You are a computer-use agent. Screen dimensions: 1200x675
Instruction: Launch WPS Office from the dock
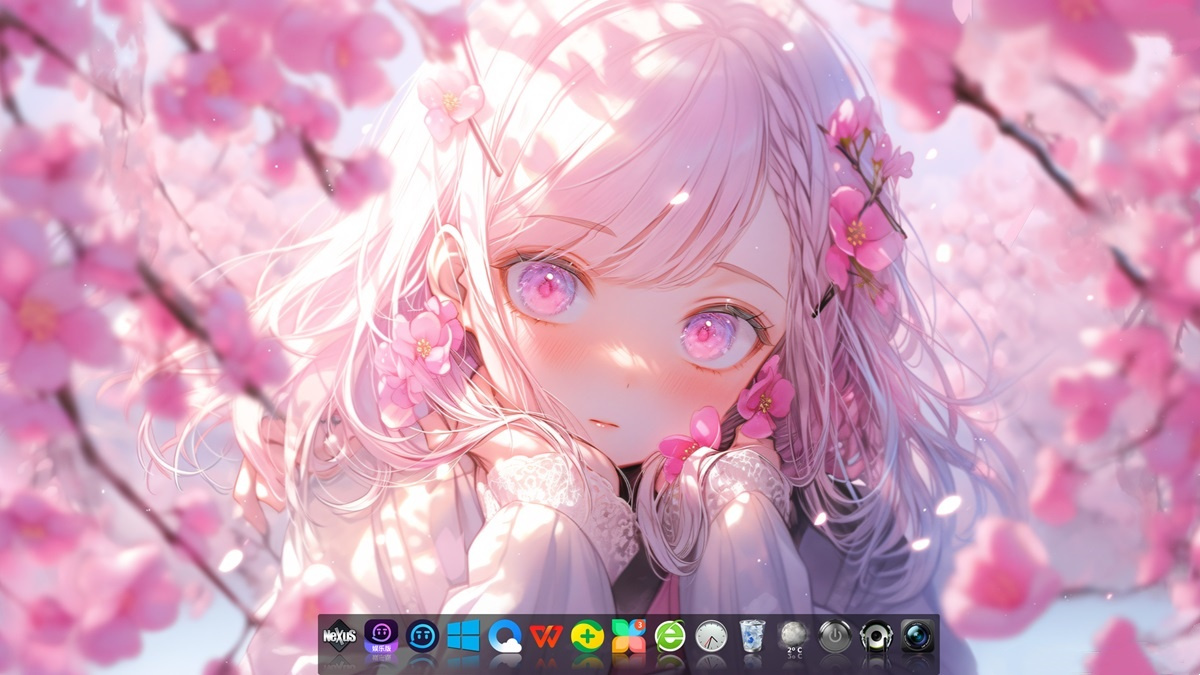546,635
